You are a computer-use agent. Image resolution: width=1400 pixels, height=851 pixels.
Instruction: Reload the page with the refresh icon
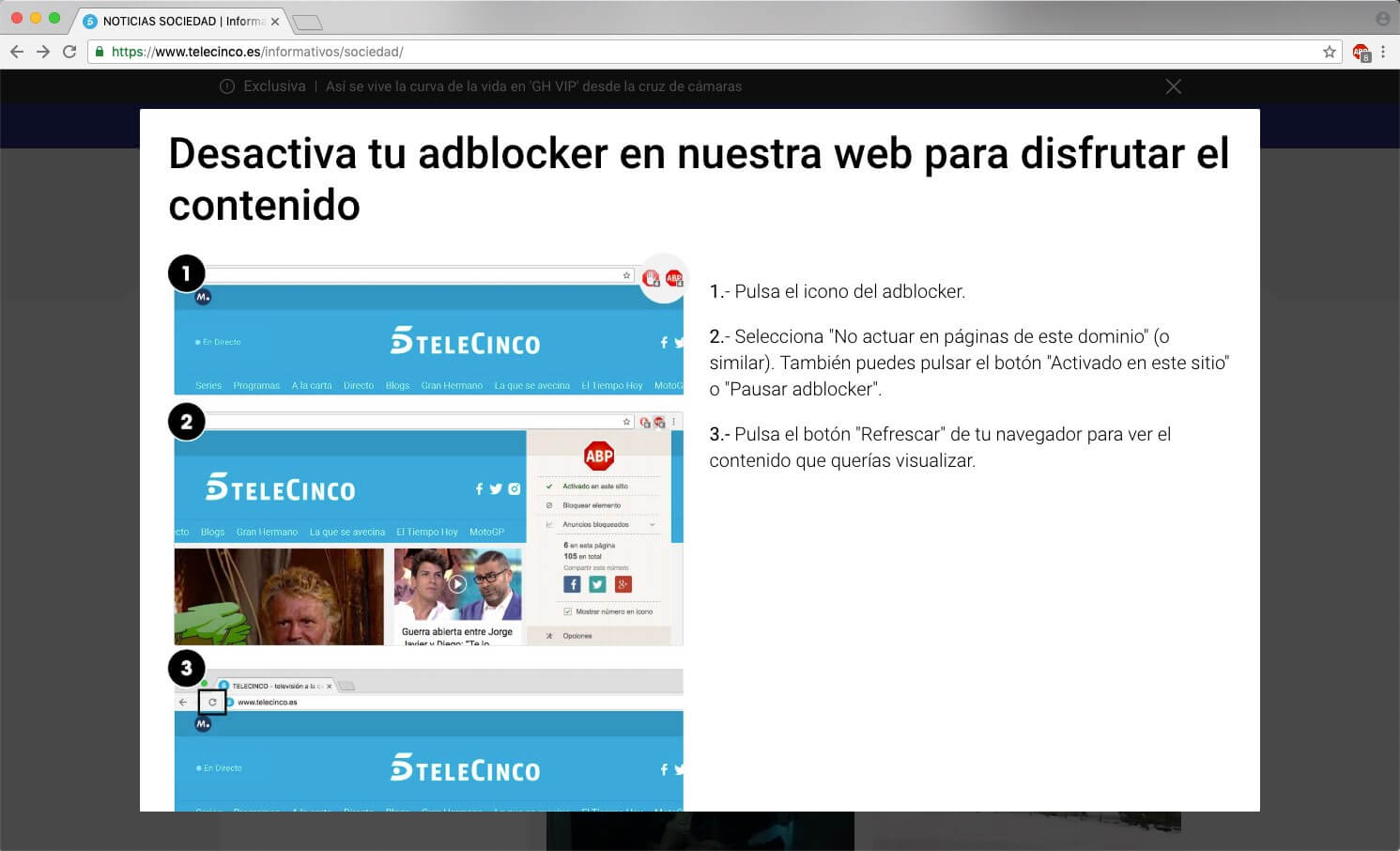(69, 52)
